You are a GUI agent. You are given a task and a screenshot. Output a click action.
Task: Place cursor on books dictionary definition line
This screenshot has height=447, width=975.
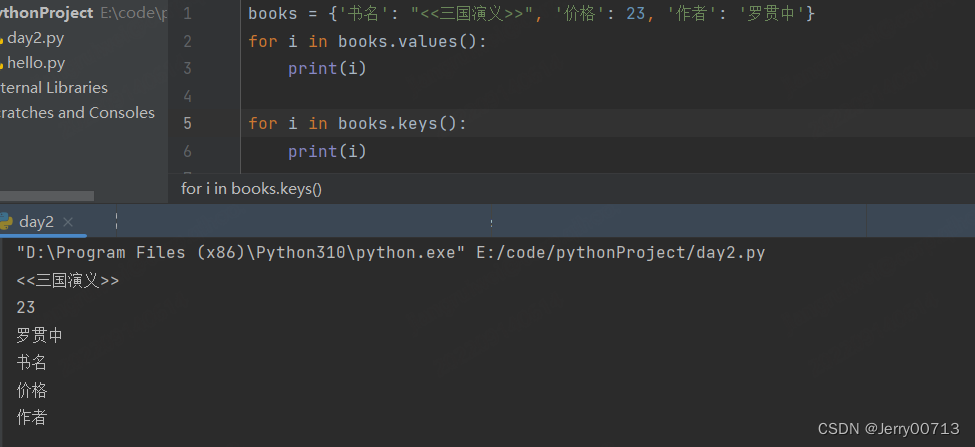532,14
